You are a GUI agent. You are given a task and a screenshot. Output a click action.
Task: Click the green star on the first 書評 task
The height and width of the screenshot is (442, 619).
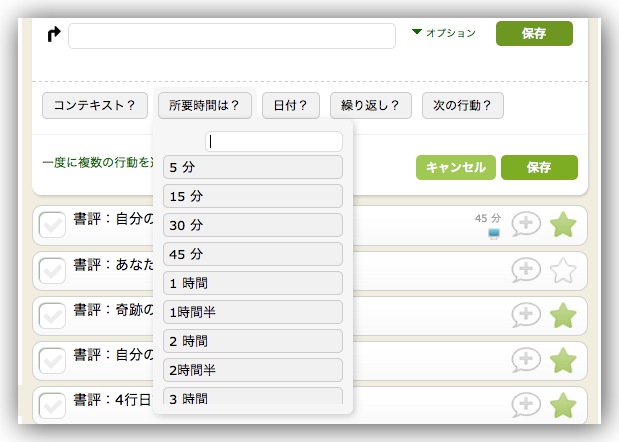point(564,225)
